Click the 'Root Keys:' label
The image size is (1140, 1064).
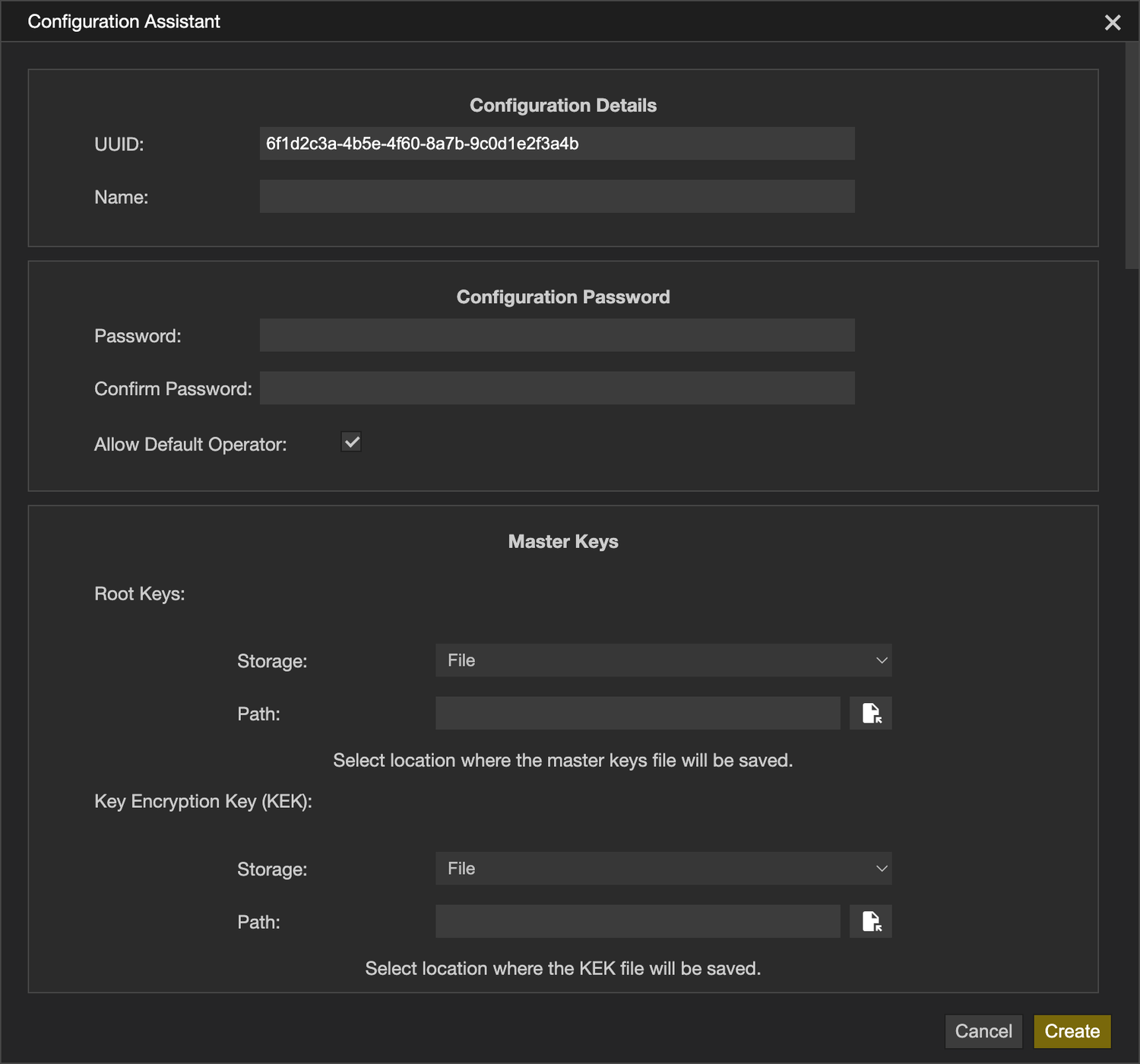pos(140,594)
